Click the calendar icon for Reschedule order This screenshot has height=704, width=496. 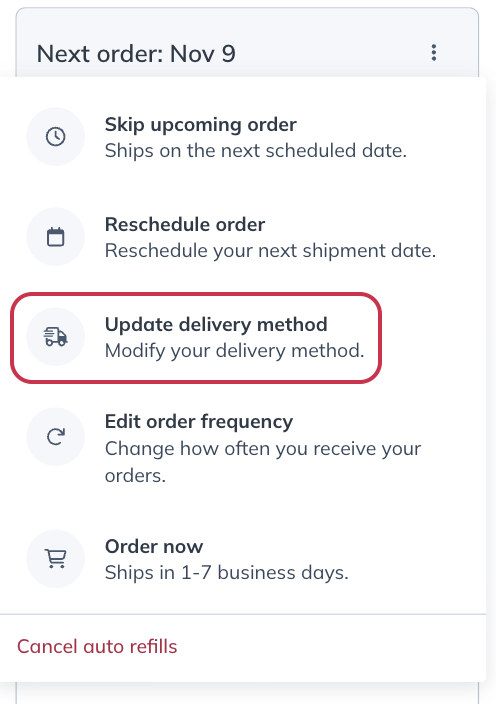pyautogui.click(x=56, y=237)
